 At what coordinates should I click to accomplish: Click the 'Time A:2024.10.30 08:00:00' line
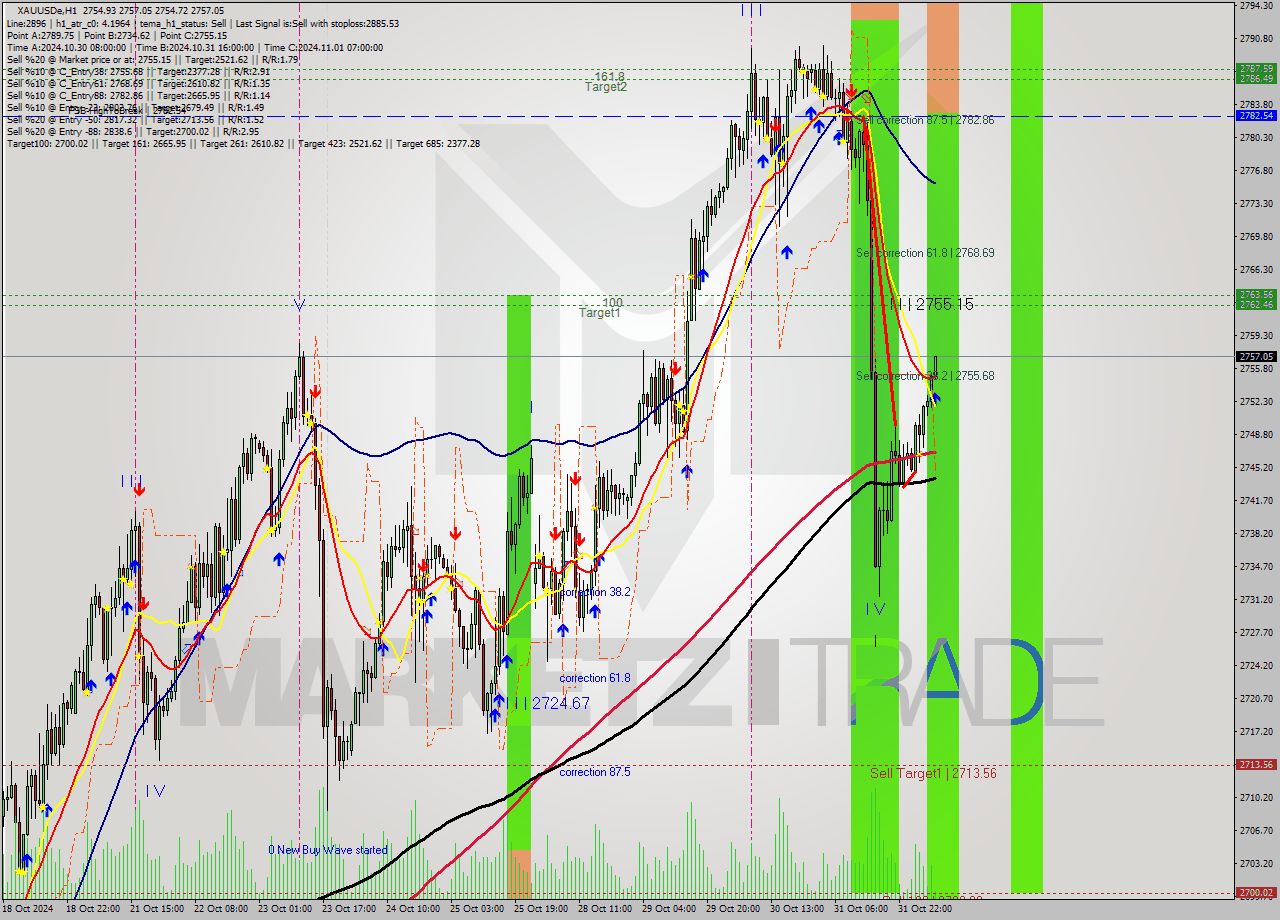click(x=195, y=47)
